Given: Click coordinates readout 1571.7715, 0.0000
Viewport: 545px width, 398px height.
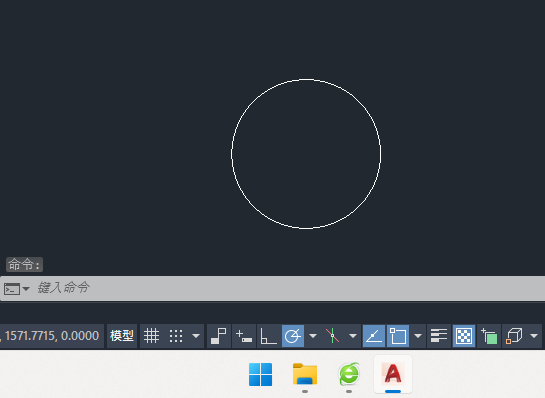Looking at the screenshot, I should click(x=52, y=336).
